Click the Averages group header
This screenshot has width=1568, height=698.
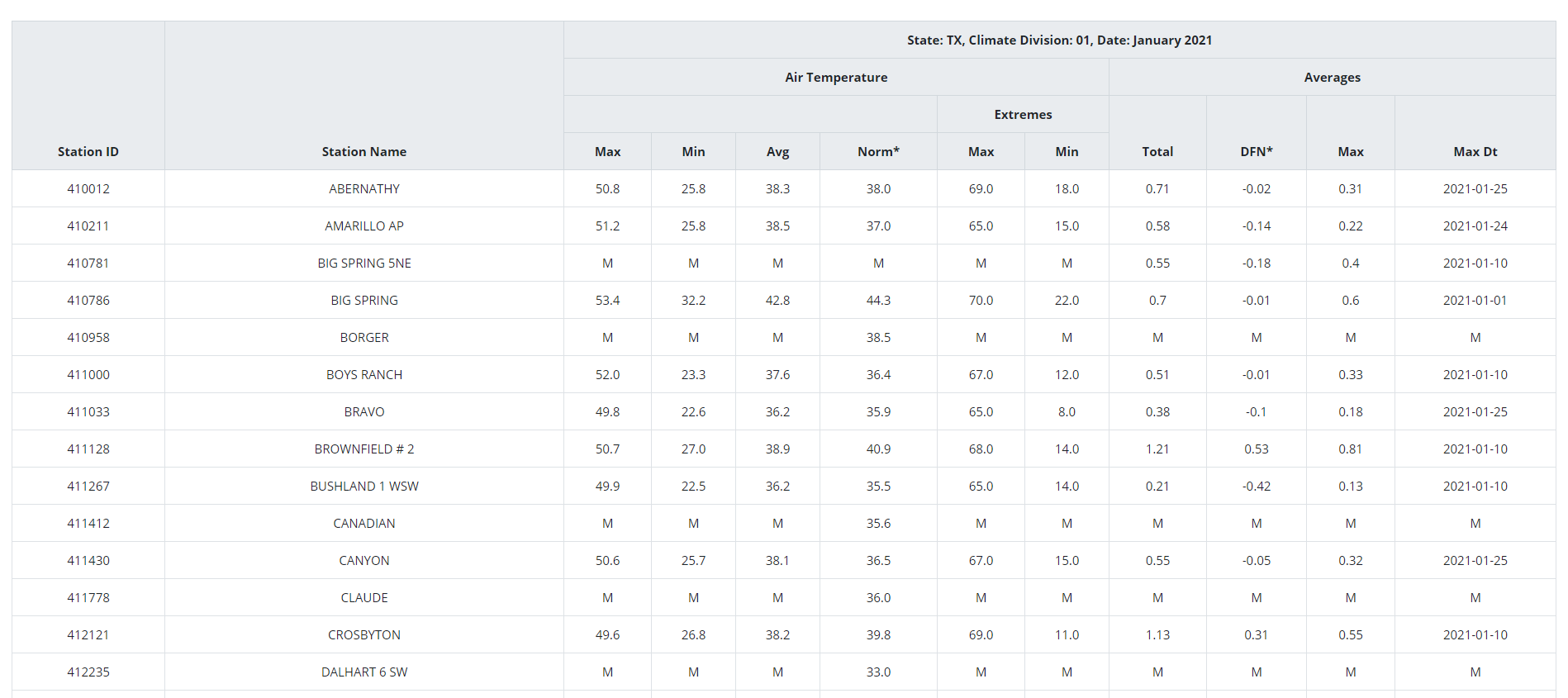(x=1332, y=77)
